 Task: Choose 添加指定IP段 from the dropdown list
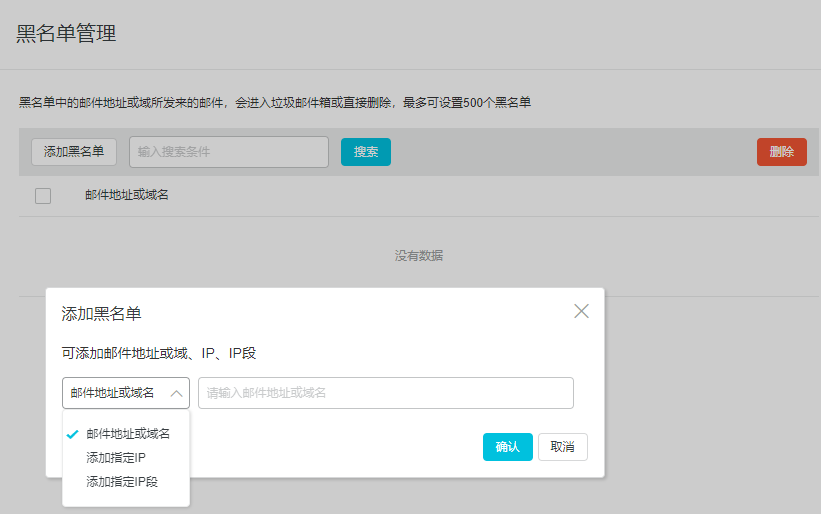click(x=122, y=482)
